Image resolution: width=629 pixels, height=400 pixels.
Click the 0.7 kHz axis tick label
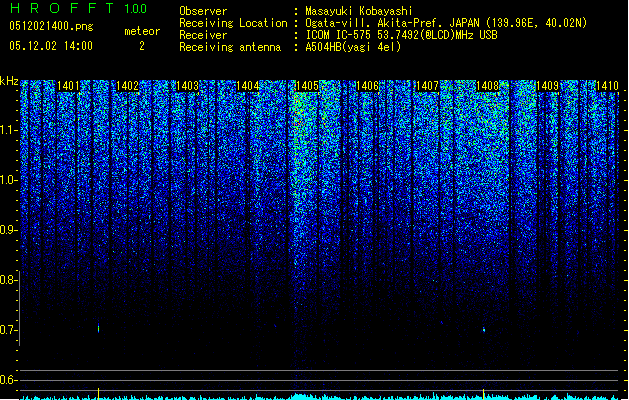pos(9,330)
